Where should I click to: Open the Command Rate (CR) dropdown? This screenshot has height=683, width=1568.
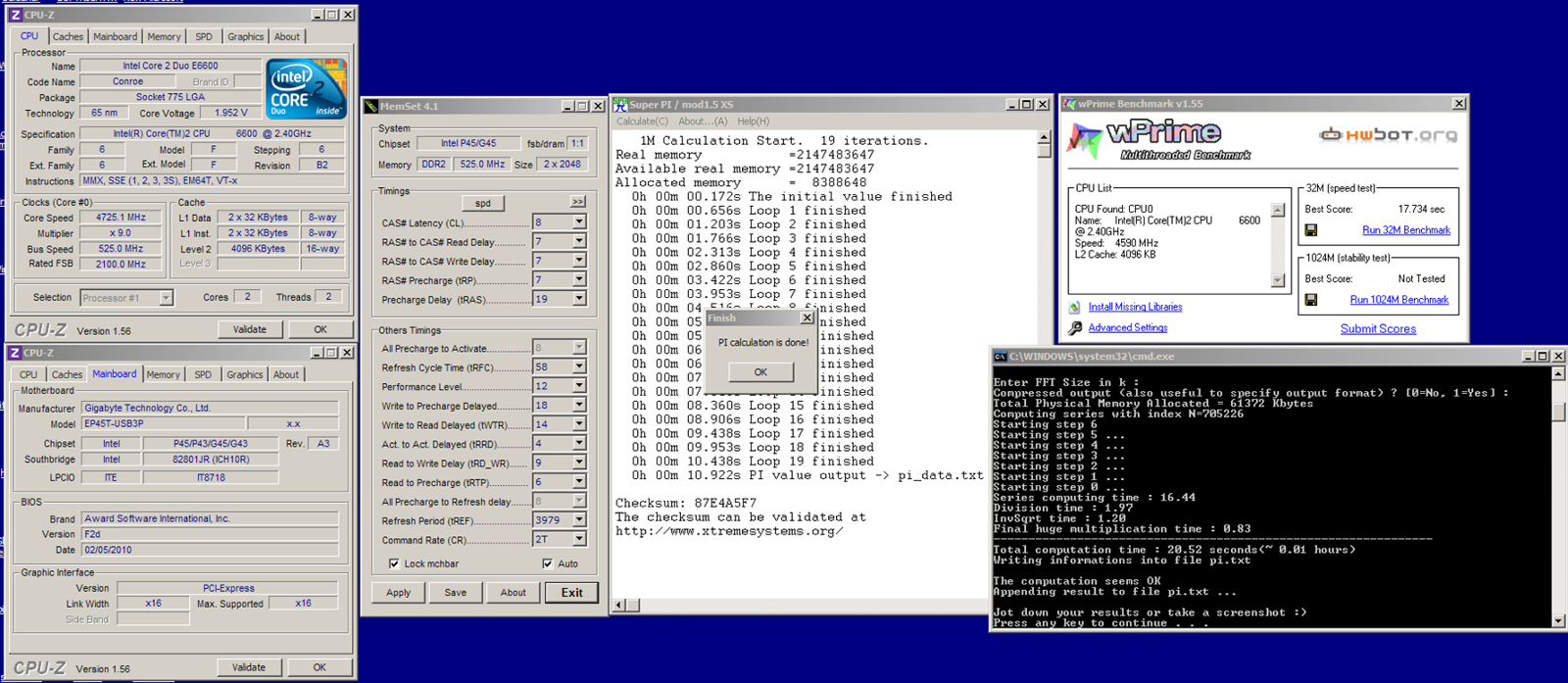click(579, 539)
